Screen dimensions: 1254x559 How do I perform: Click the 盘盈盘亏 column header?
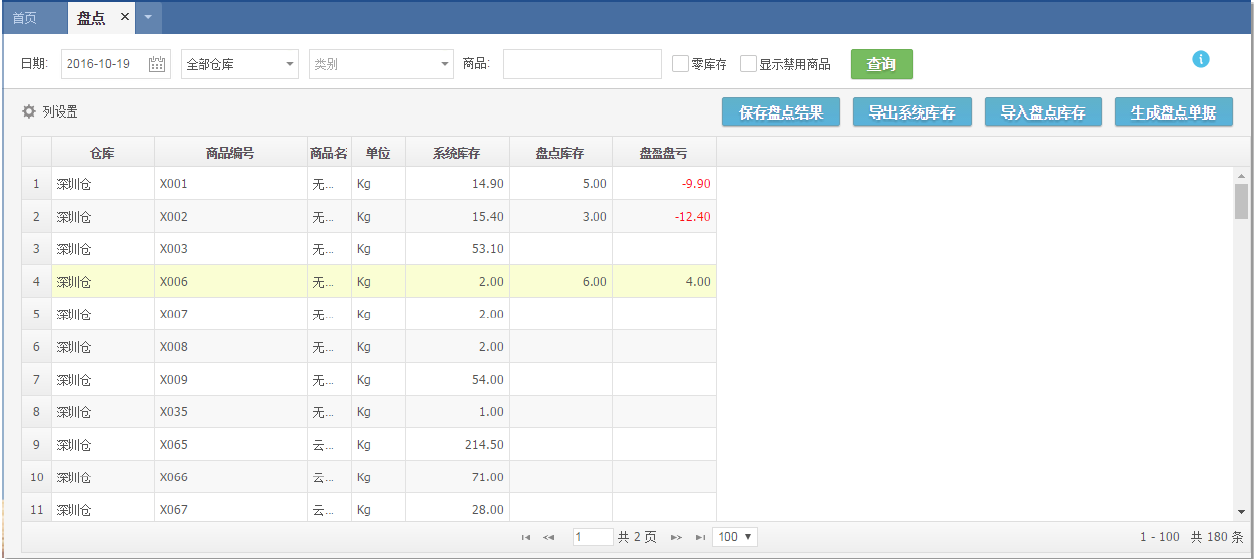coord(664,153)
